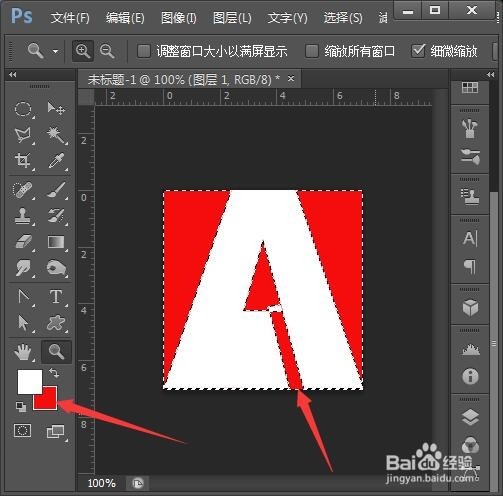The image size is (503, 496).
Task: Select the Hand tool
Action: pyautogui.click(x=23, y=352)
